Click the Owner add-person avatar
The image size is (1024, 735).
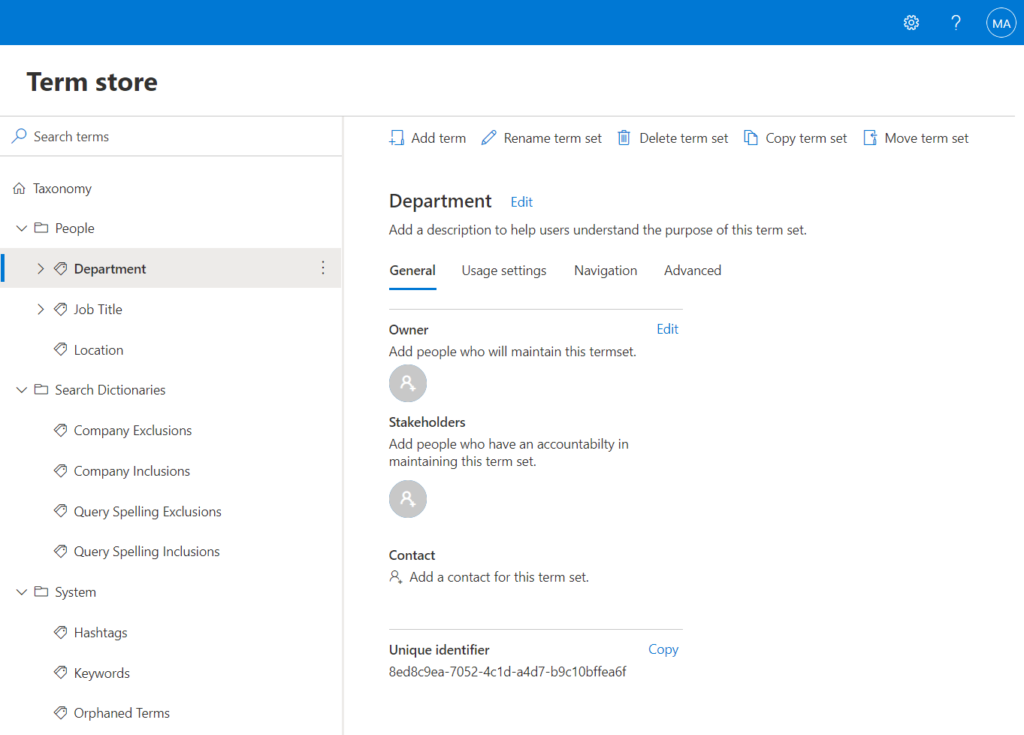tap(408, 384)
